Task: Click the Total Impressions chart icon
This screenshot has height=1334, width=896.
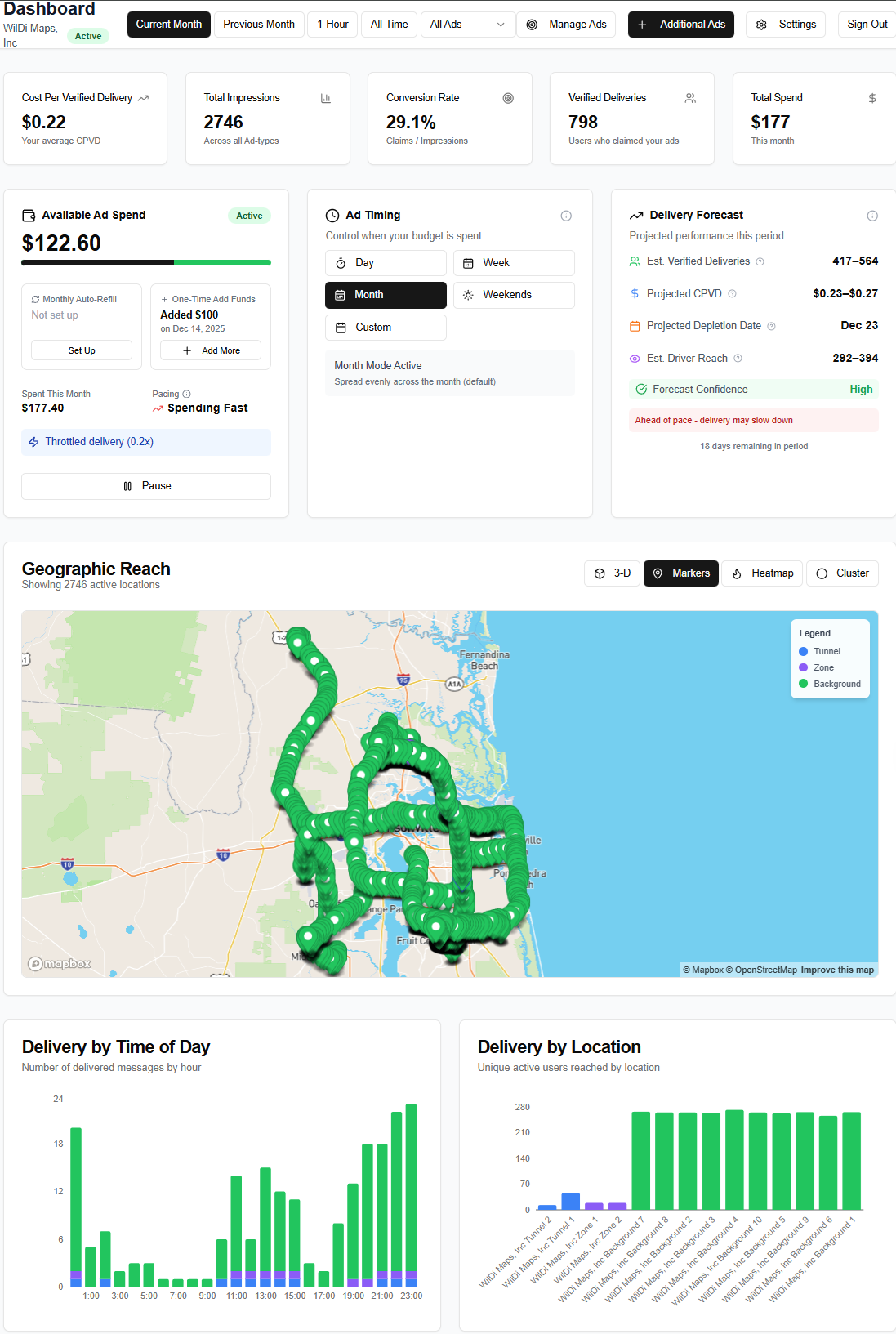Action: [x=326, y=98]
